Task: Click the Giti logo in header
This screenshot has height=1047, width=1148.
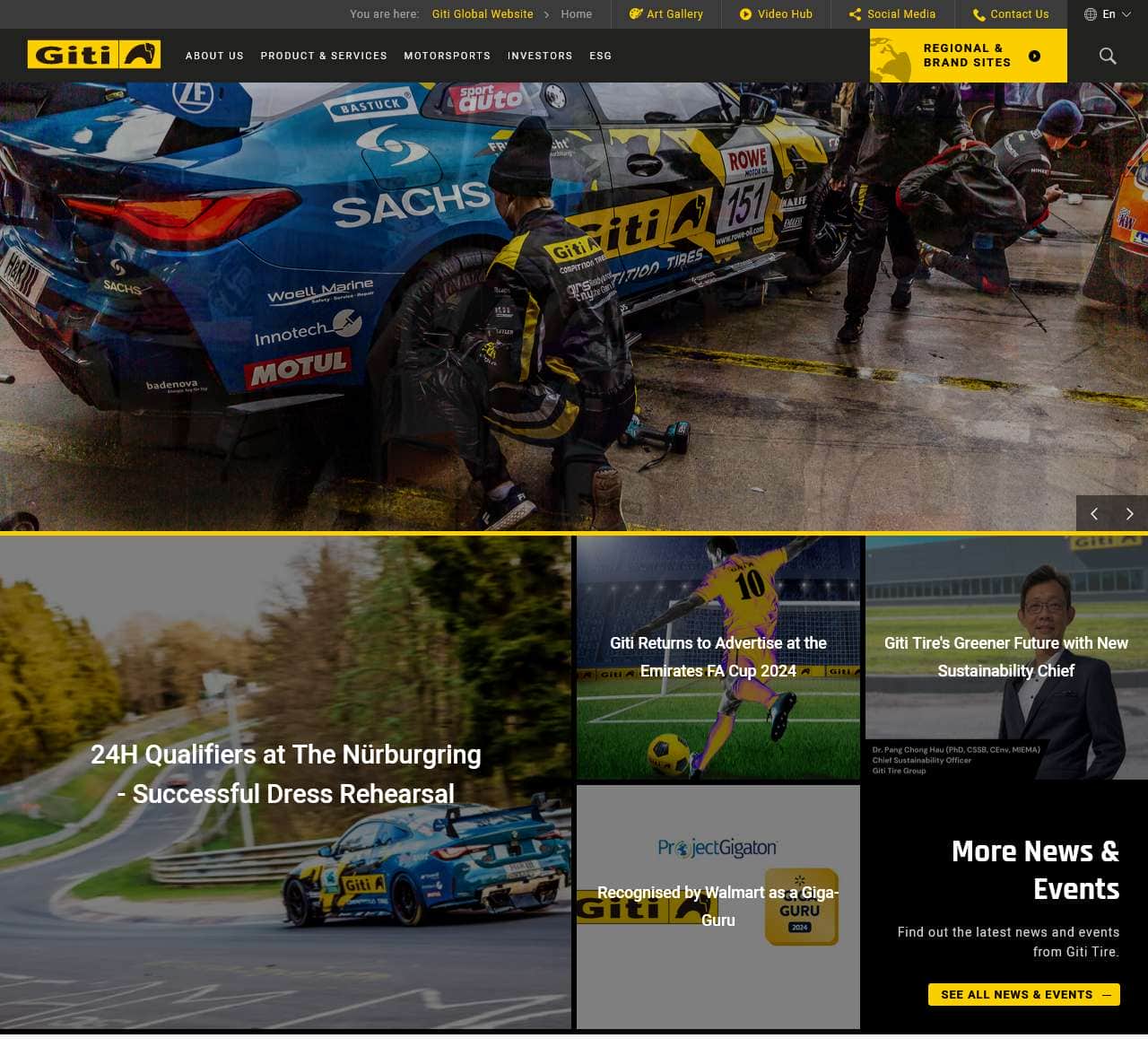Action: [x=94, y=55]
